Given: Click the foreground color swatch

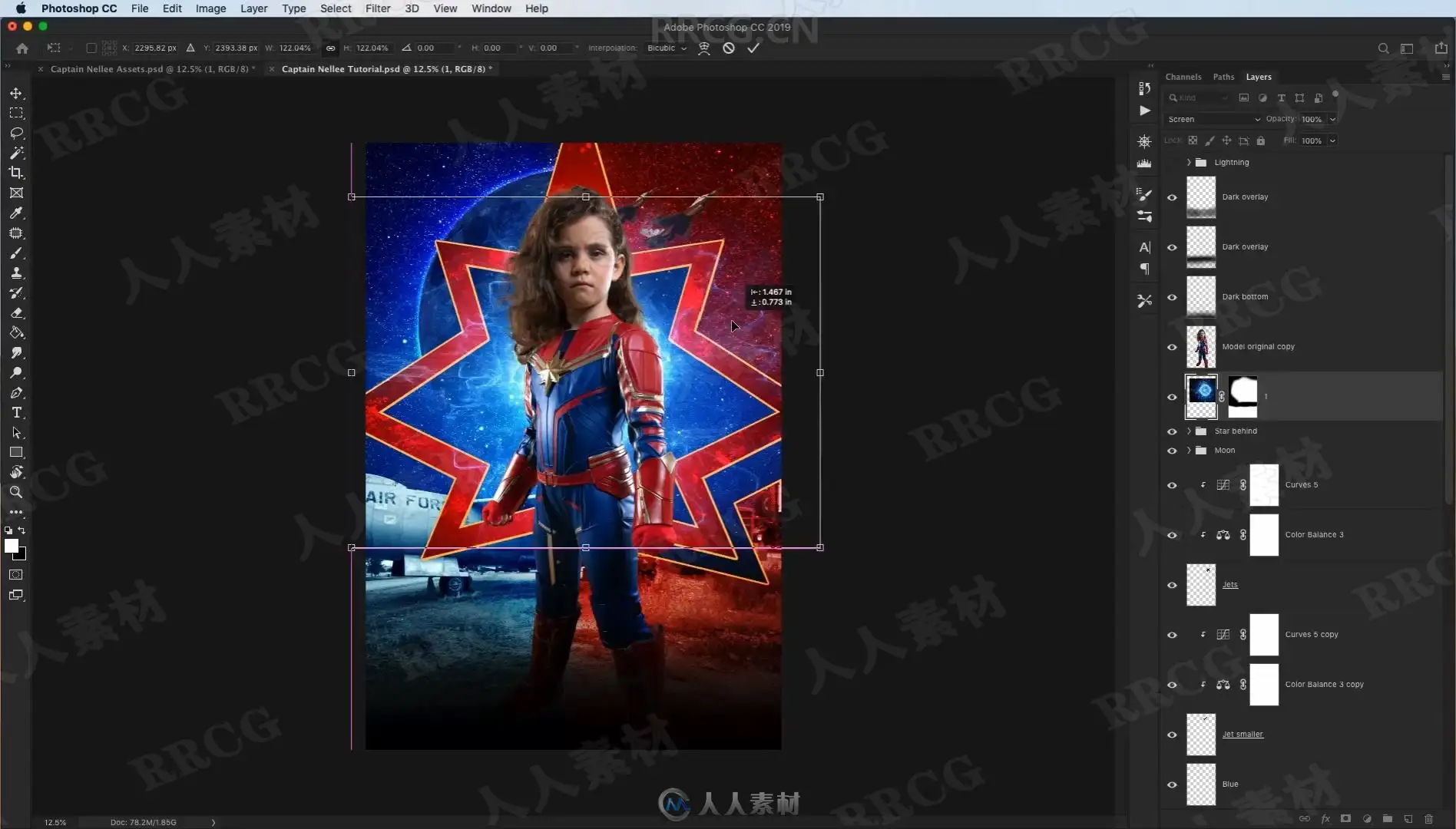Looking at the screenshot, I should tap(11, 546).
